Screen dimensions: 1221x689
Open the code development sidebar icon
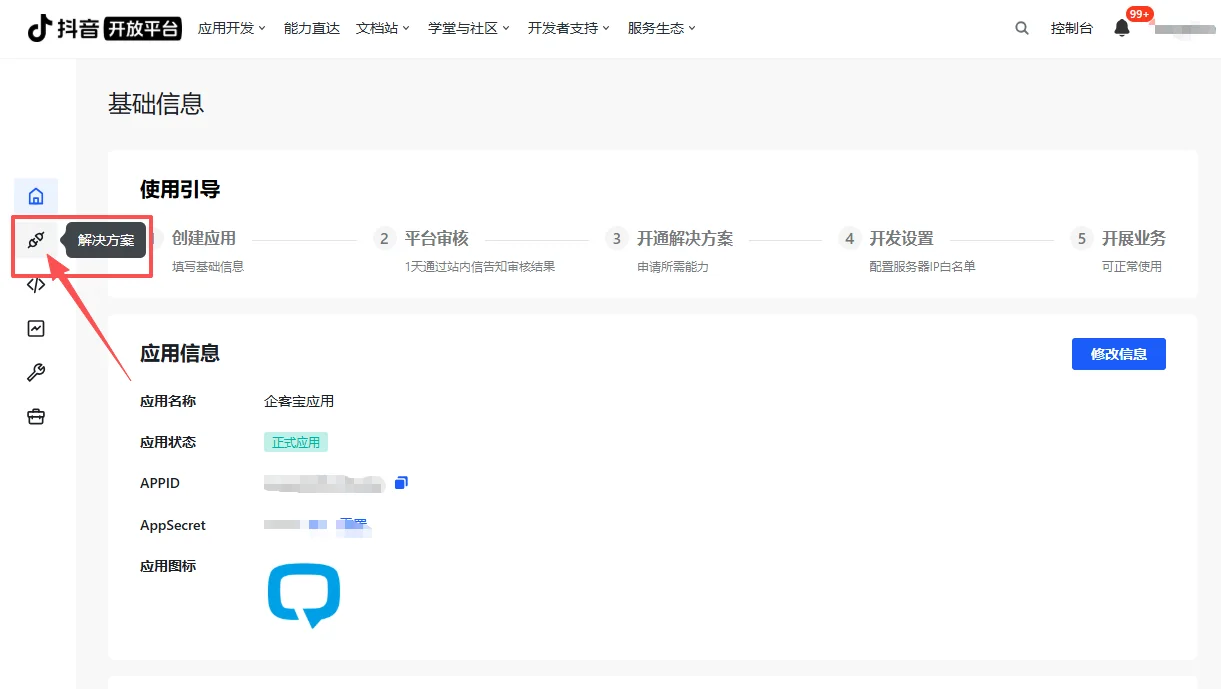pos(36,284)
